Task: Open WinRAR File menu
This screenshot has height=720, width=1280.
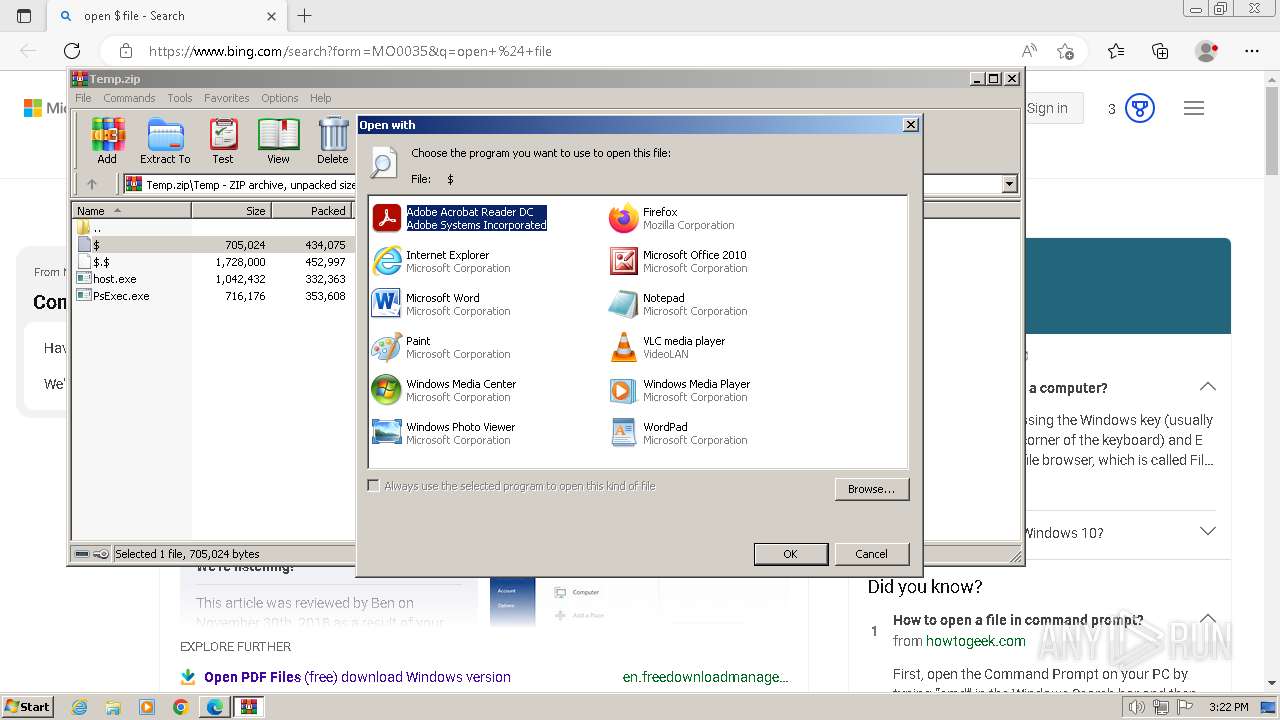Action: tap(83, 98)
